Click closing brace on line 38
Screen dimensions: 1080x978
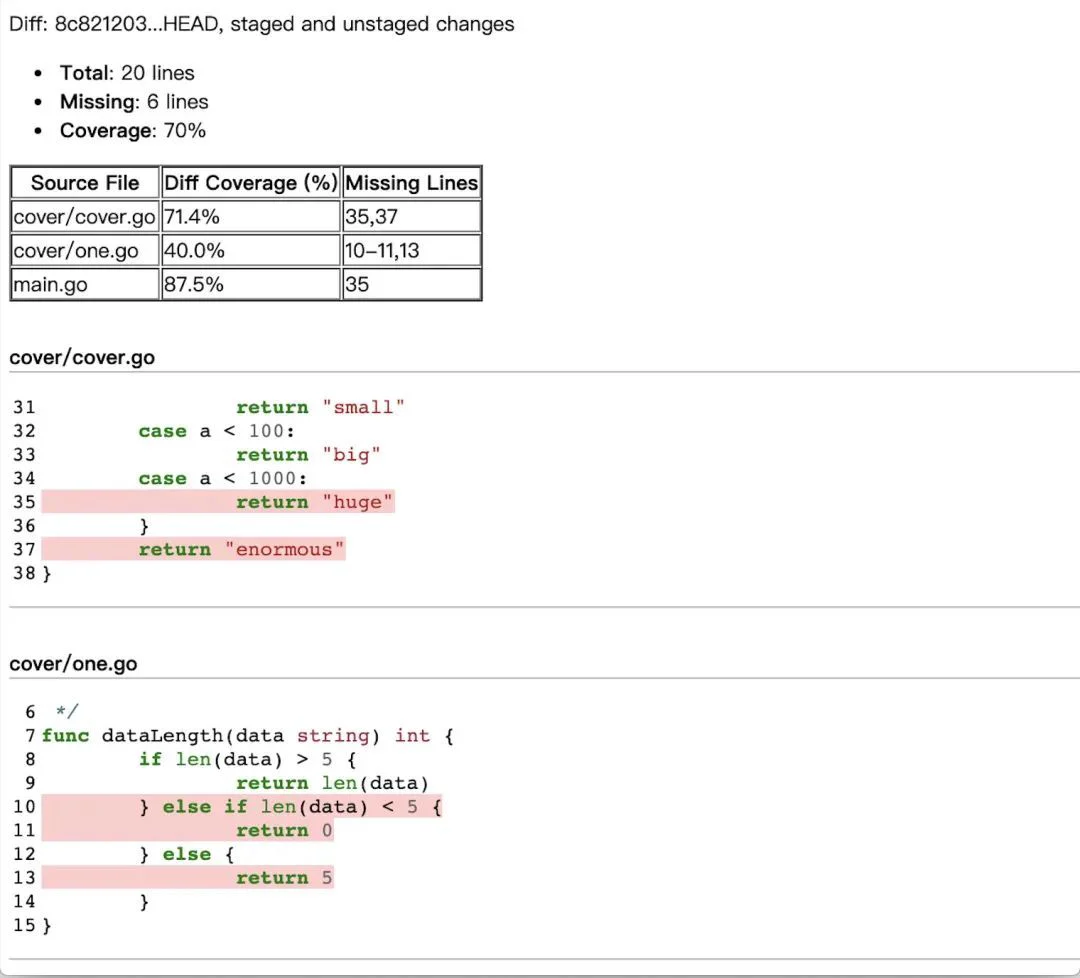tap(47, 574)
